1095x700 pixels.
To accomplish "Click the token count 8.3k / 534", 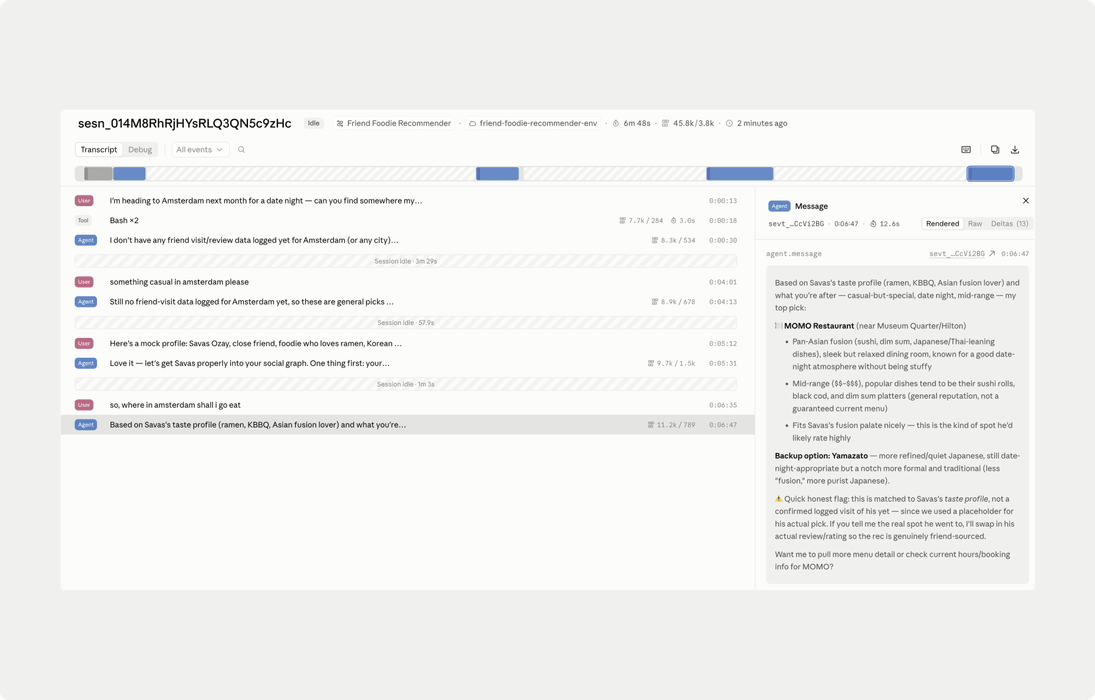I will click(x=673, y=240).
